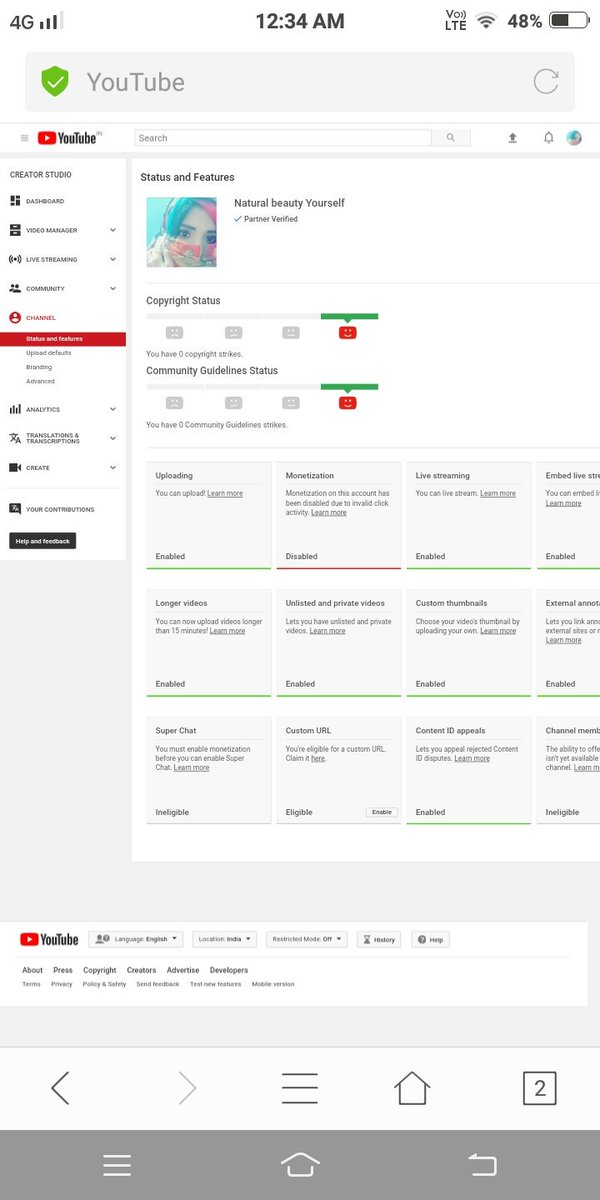The height and width of the screenshot is (1200, 600).
Task: Click Learn more in Live streaming card
Action: coord(498,493)
